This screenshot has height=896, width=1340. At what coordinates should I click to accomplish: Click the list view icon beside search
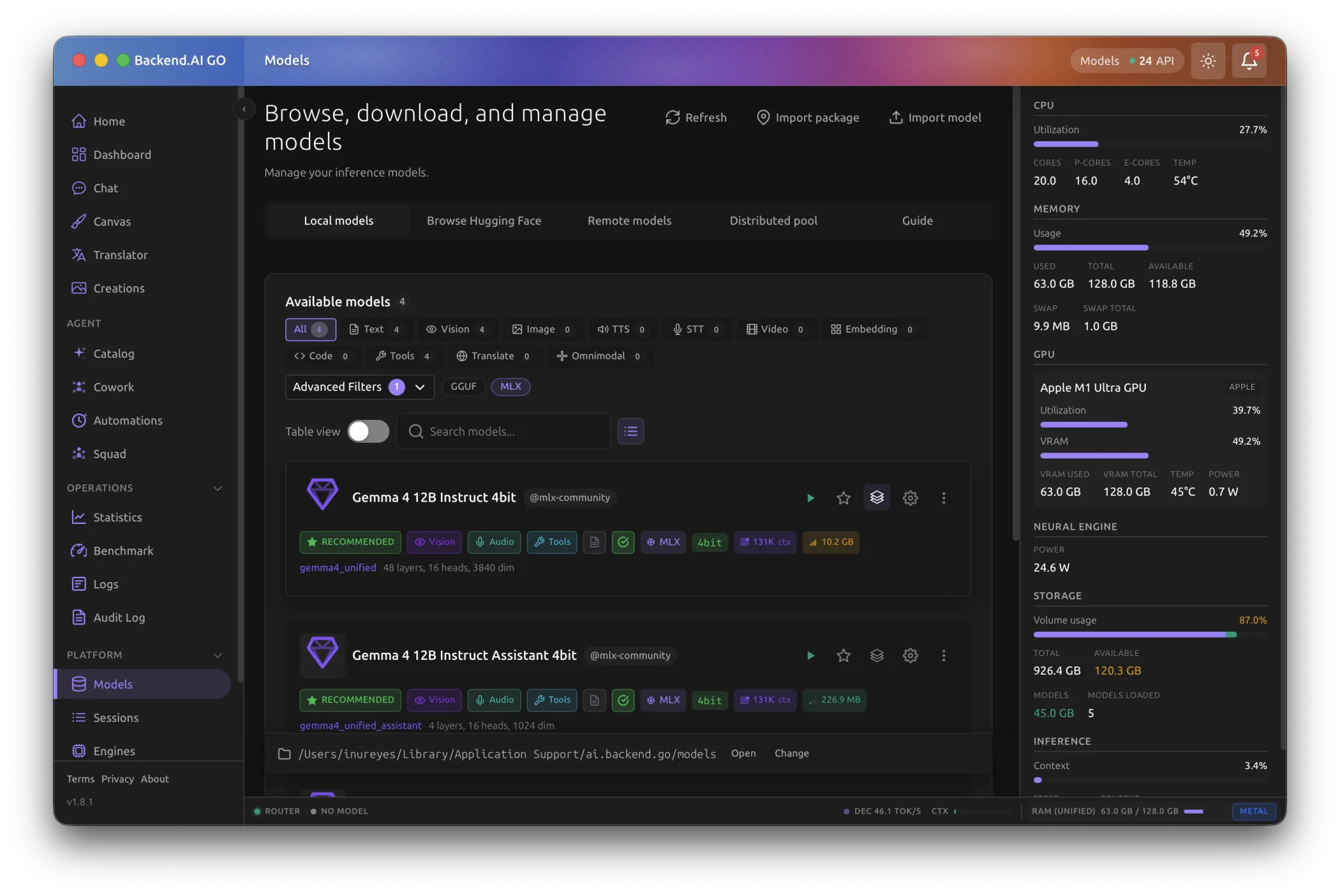pyautogui.click(x=631, y=432)
